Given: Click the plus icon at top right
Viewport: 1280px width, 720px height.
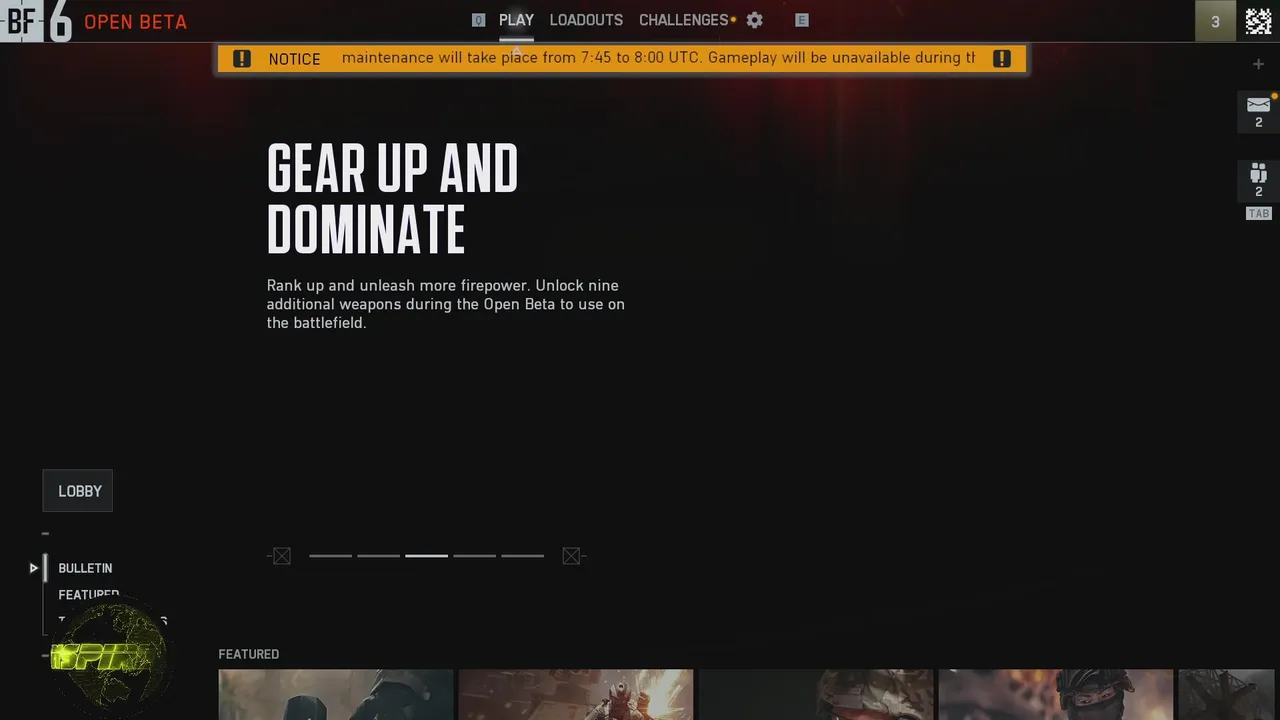Looking at the screenshot, I should coord(1258,64).
